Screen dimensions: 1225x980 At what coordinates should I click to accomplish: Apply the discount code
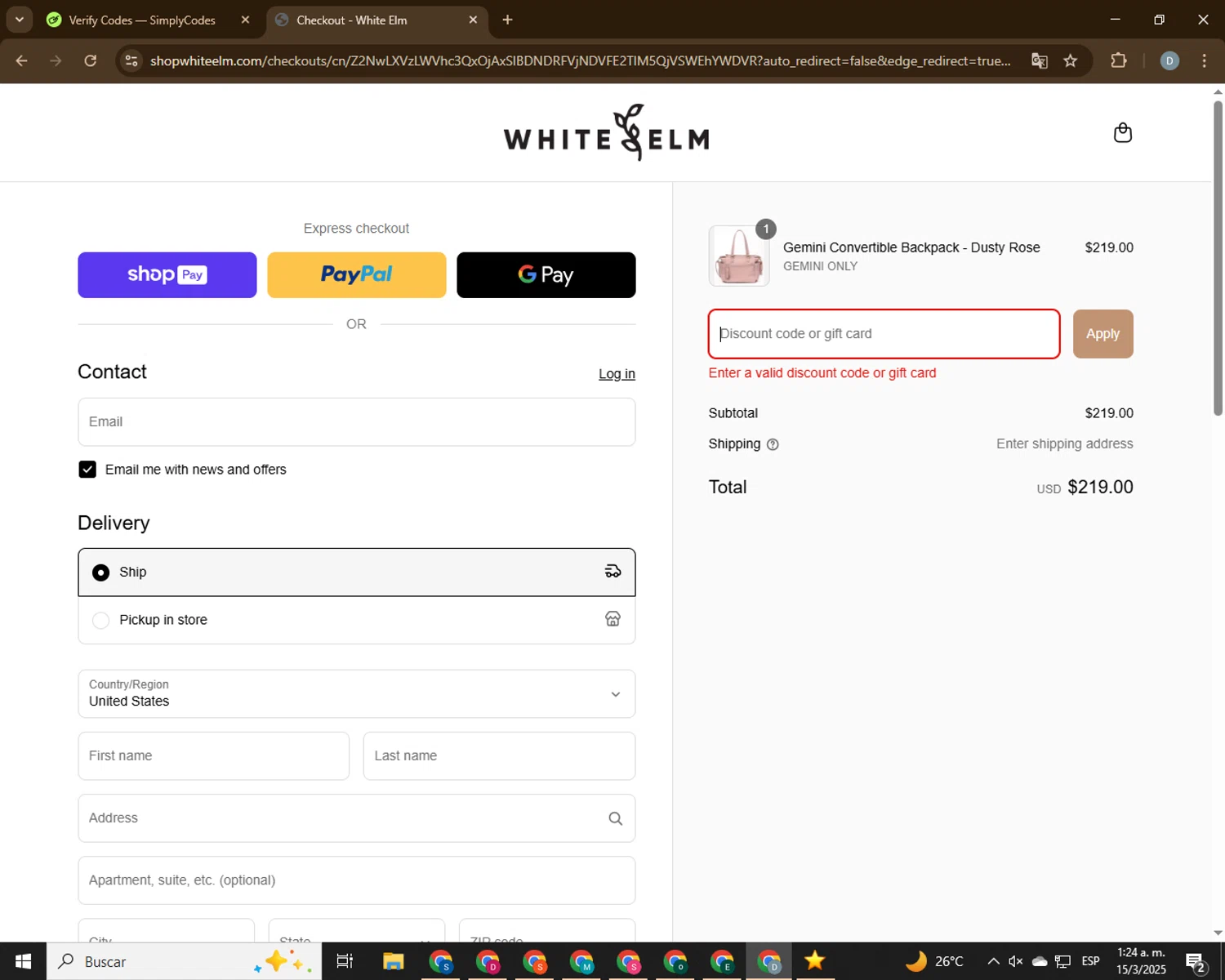[x=1102, y=334]
